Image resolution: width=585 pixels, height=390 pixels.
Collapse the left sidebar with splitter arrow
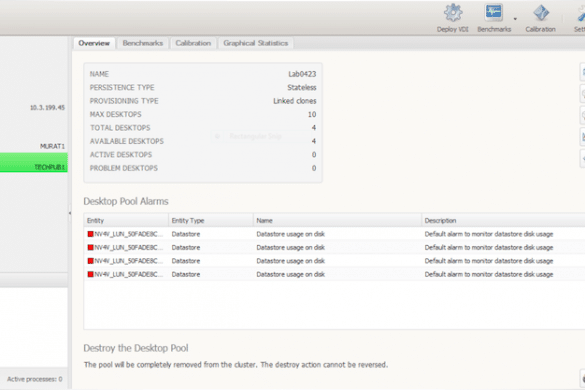(70, 213)
